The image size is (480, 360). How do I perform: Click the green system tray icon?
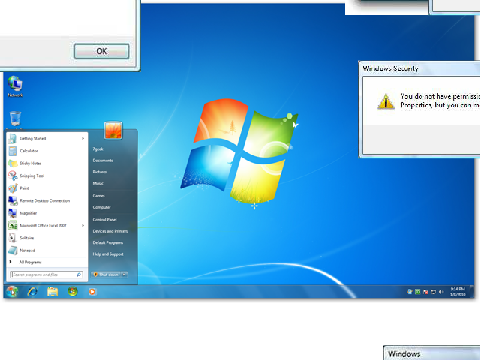click(x=418, y=292)
